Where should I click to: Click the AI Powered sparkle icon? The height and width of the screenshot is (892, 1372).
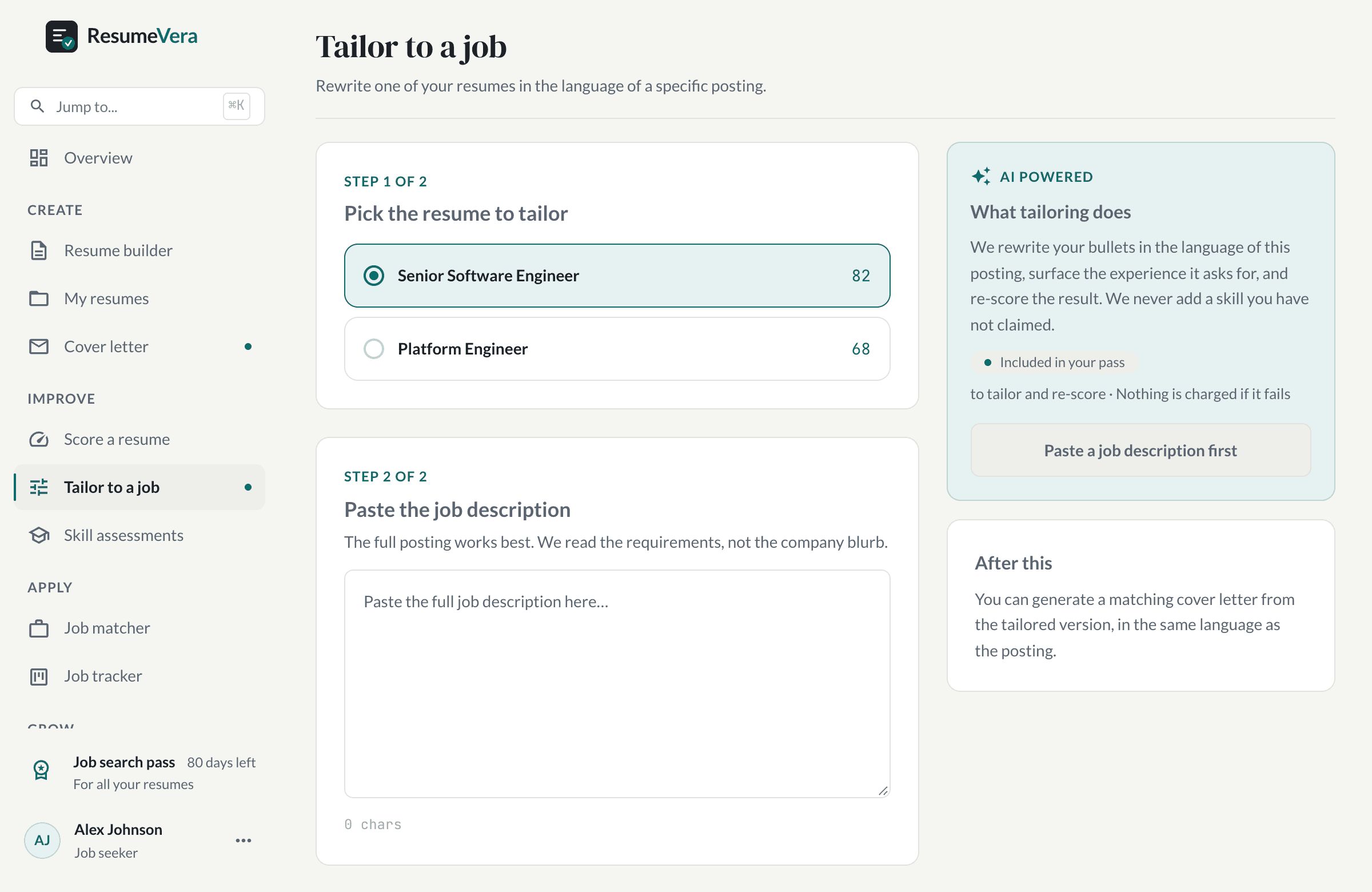tap(980, 176)
